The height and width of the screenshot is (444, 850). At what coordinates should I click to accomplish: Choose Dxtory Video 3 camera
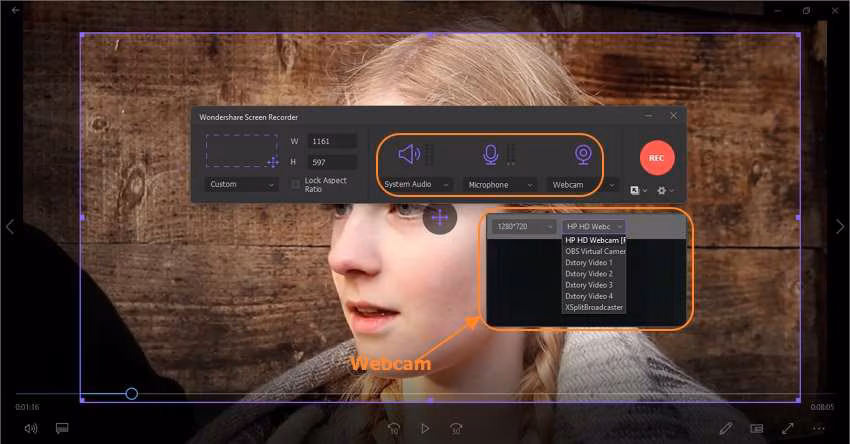click(594, 285)
